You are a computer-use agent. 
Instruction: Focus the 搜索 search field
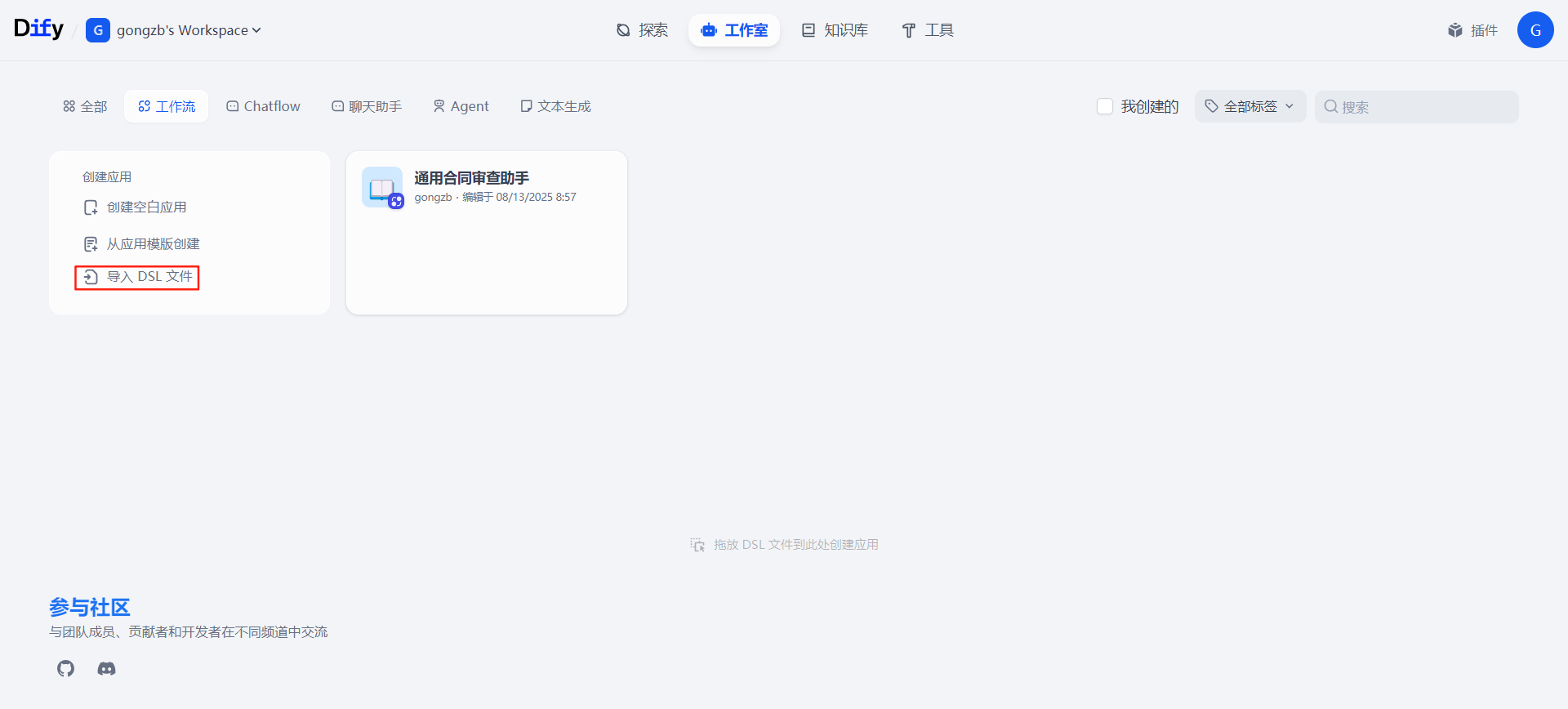(1416, 107)
